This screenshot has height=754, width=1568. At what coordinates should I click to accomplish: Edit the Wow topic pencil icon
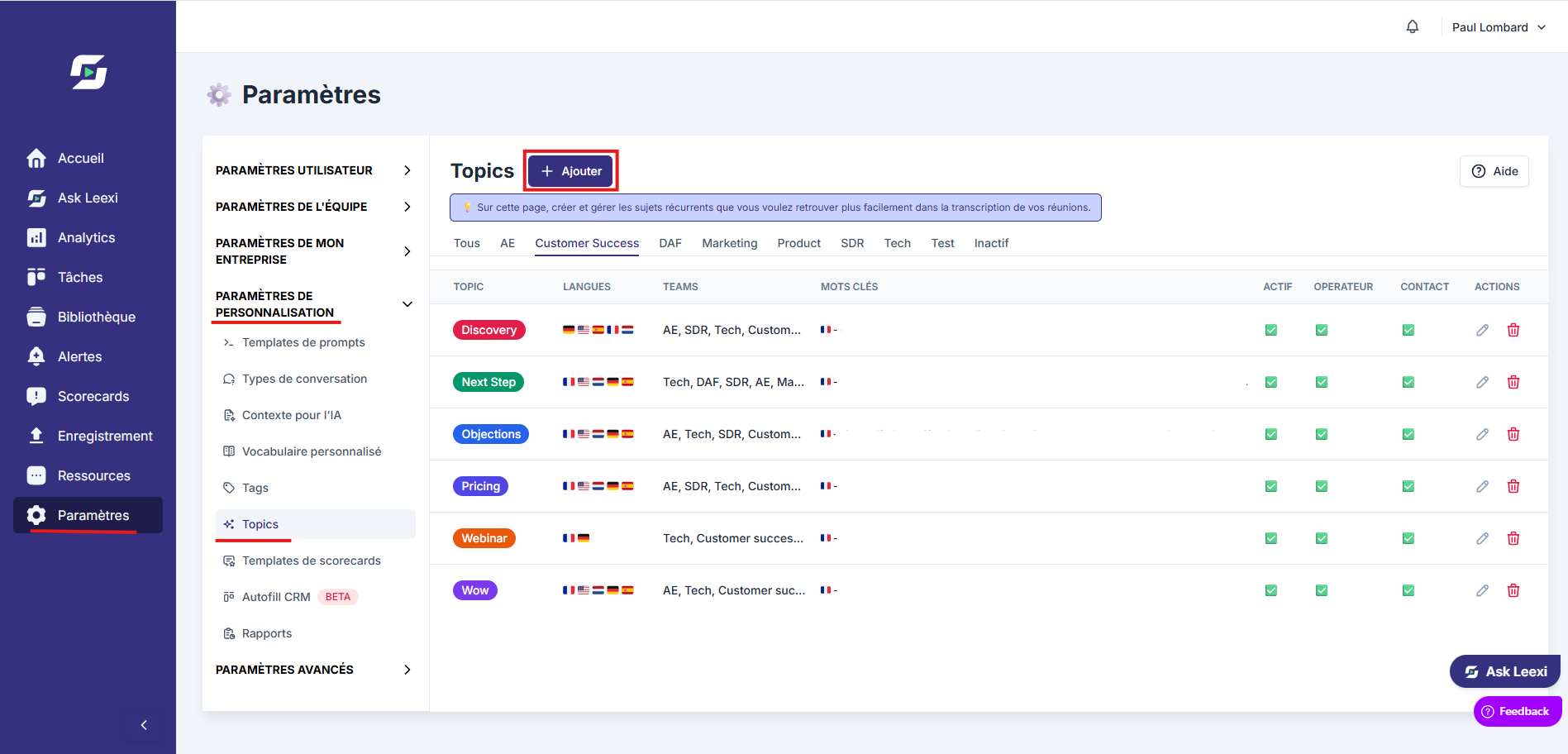coord(1482,590)
